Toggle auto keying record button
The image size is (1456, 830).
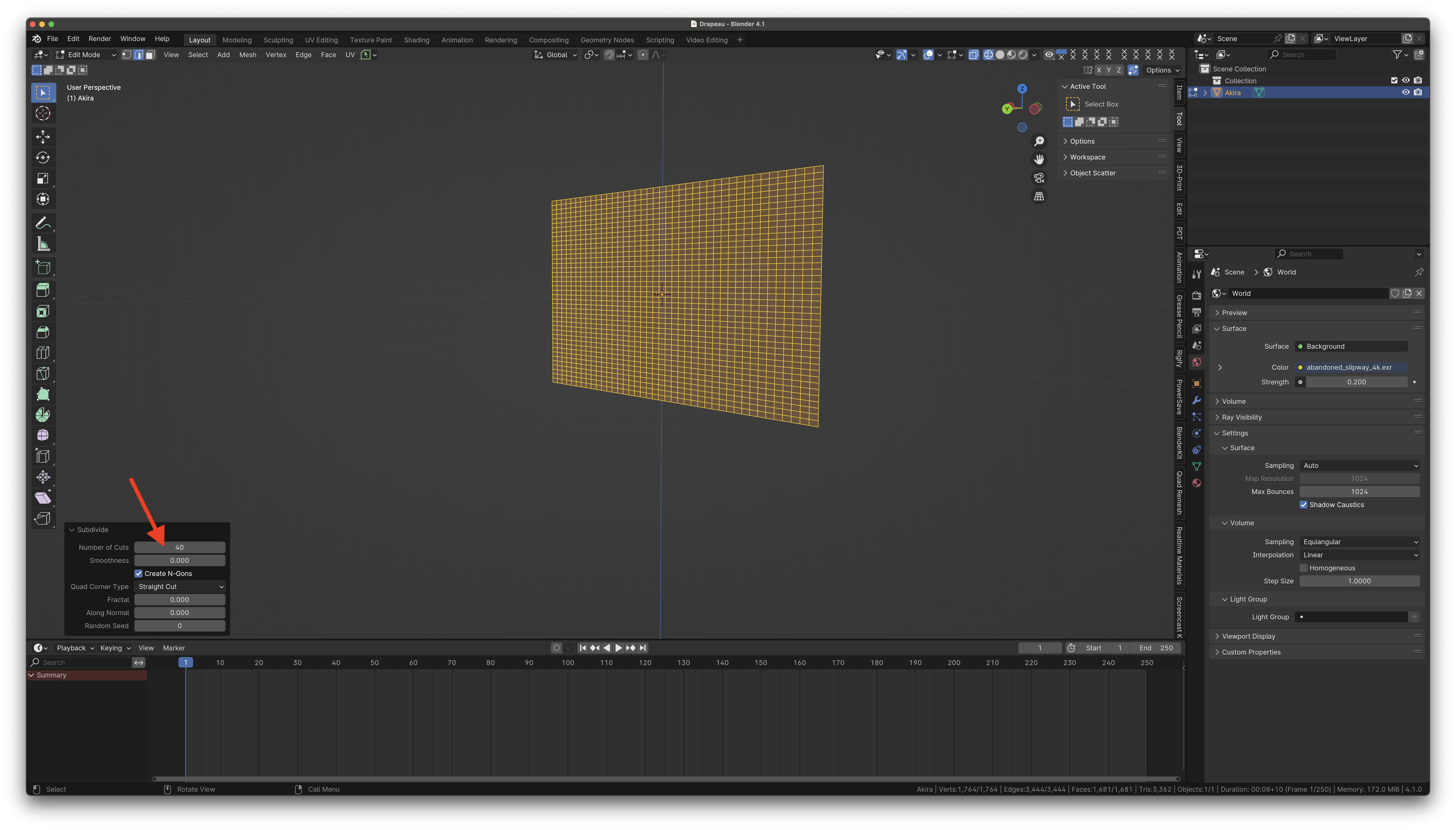tap(556, 648)
